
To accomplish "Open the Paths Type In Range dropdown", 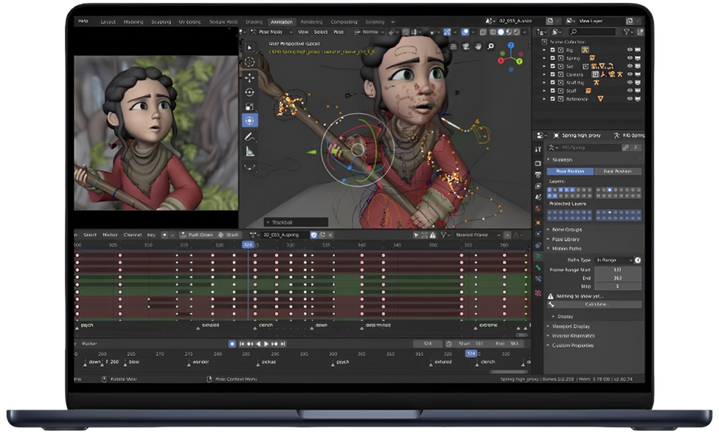I will (614, 260).
